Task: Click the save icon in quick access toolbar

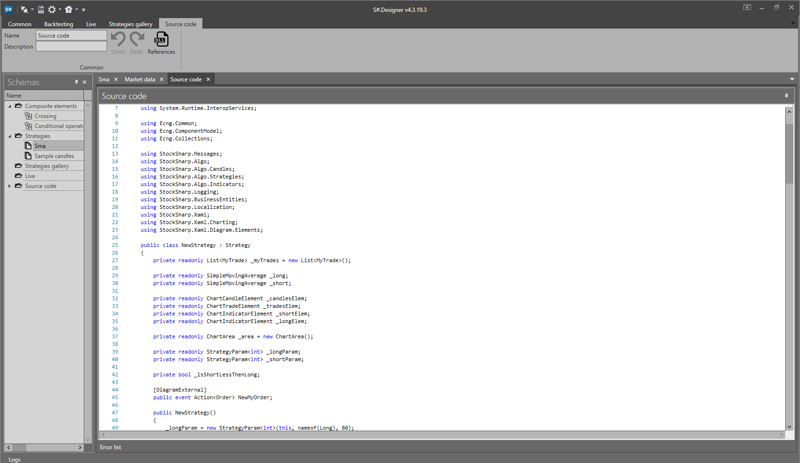Action: [x=40, y=9]
